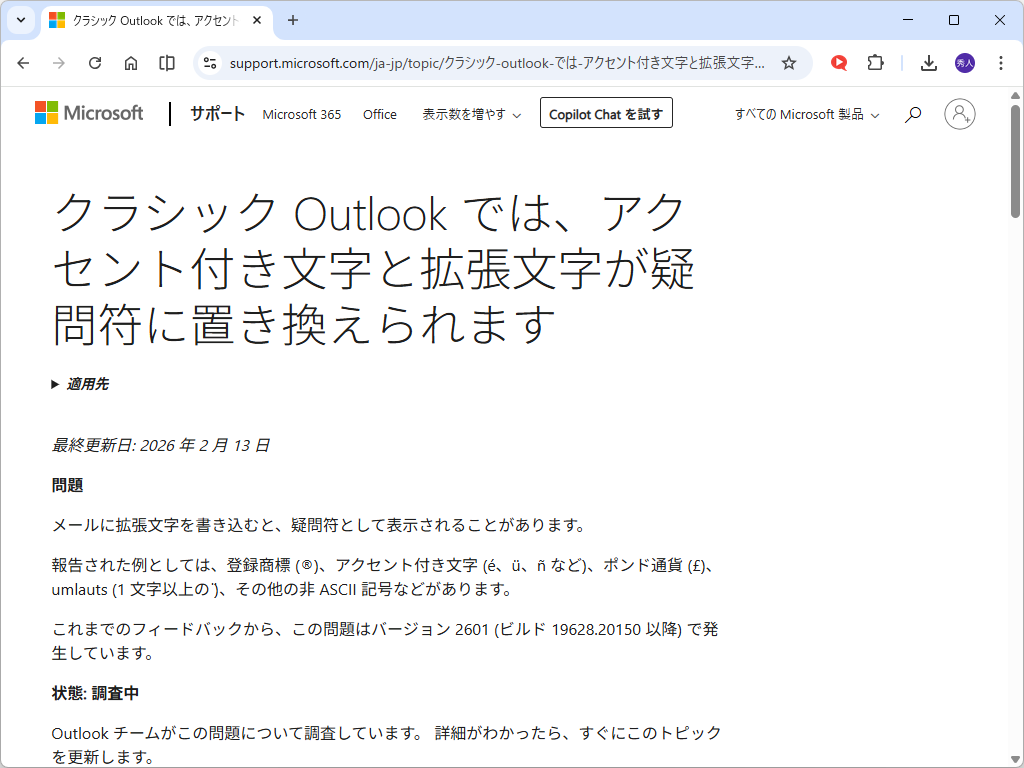
Task: Click the search icon in the header
Action: [911, 114]
